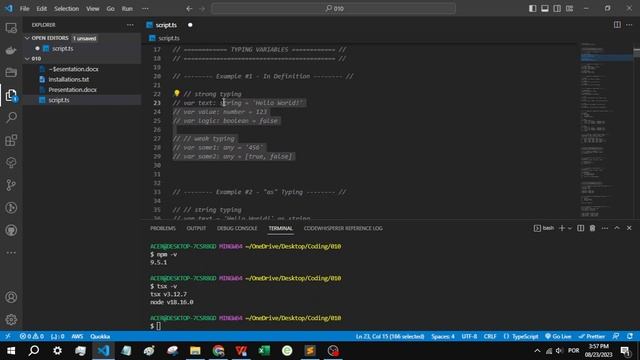Open terminal panel more actions ellipsis

pyautogui.click(x=605, y=228)
